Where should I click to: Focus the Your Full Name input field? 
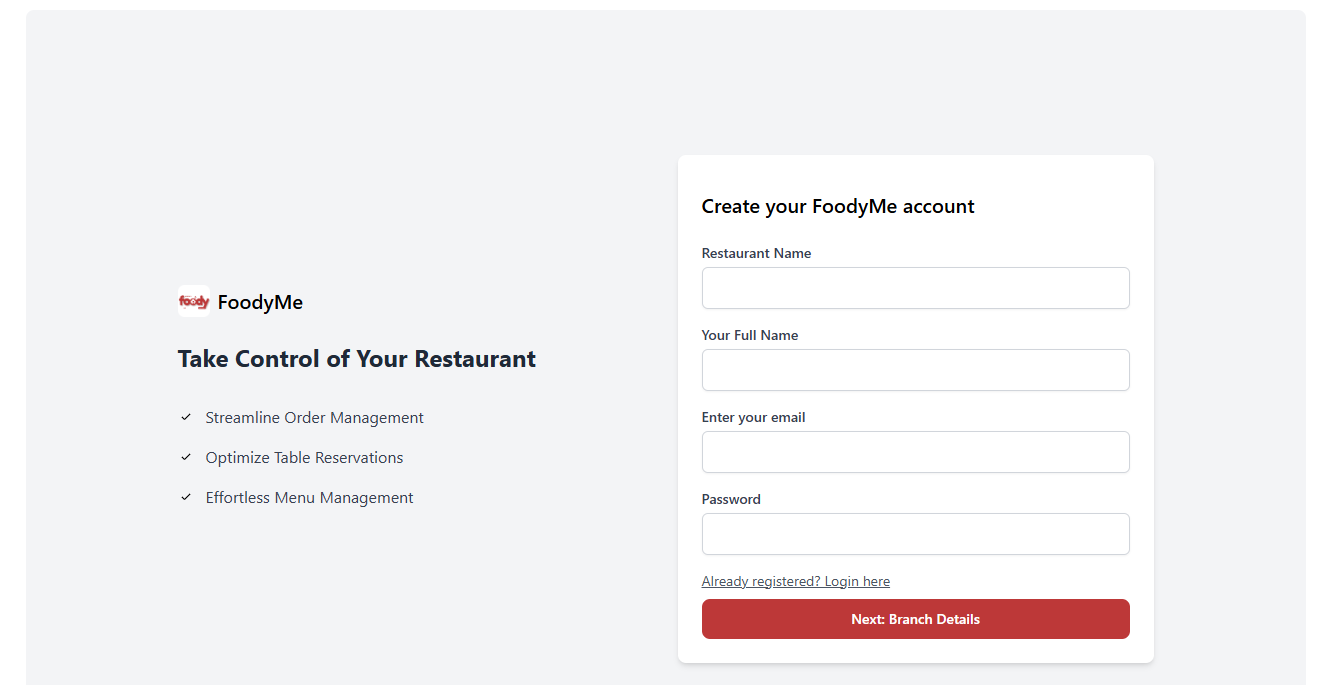pyautogui.click(x=916, y=370)
